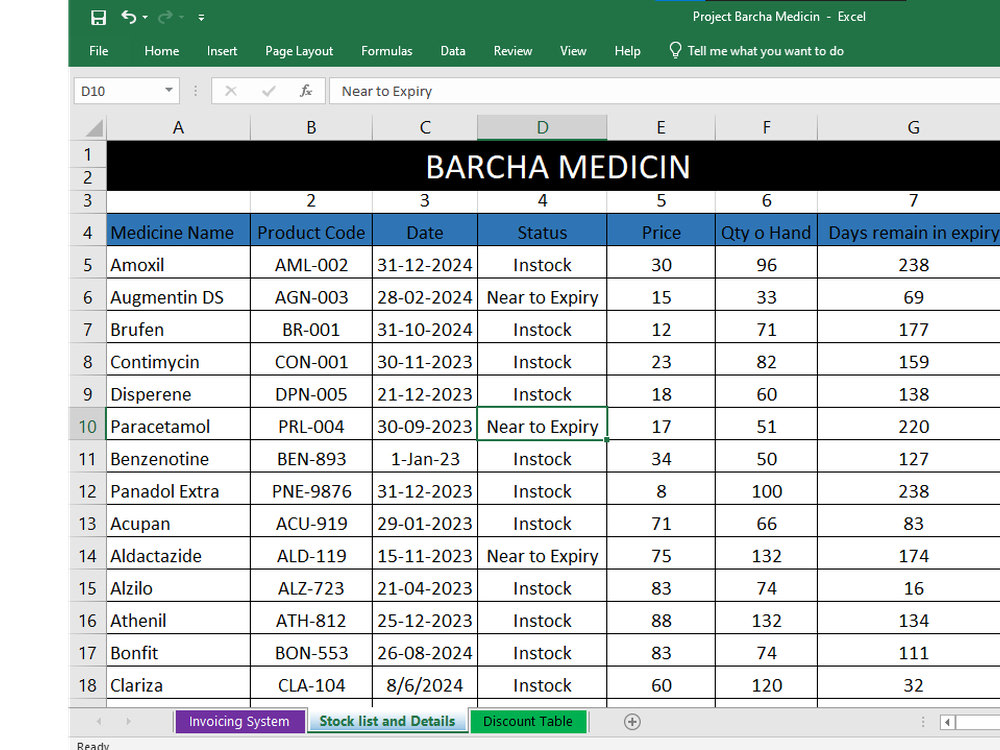Select row 10 header

[87, 427]
